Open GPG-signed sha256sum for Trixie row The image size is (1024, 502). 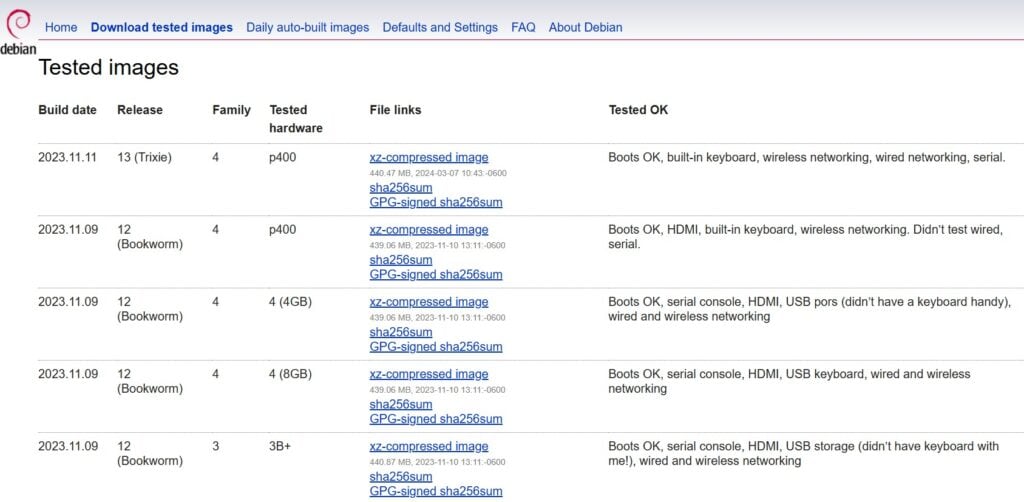coord(436,202)
